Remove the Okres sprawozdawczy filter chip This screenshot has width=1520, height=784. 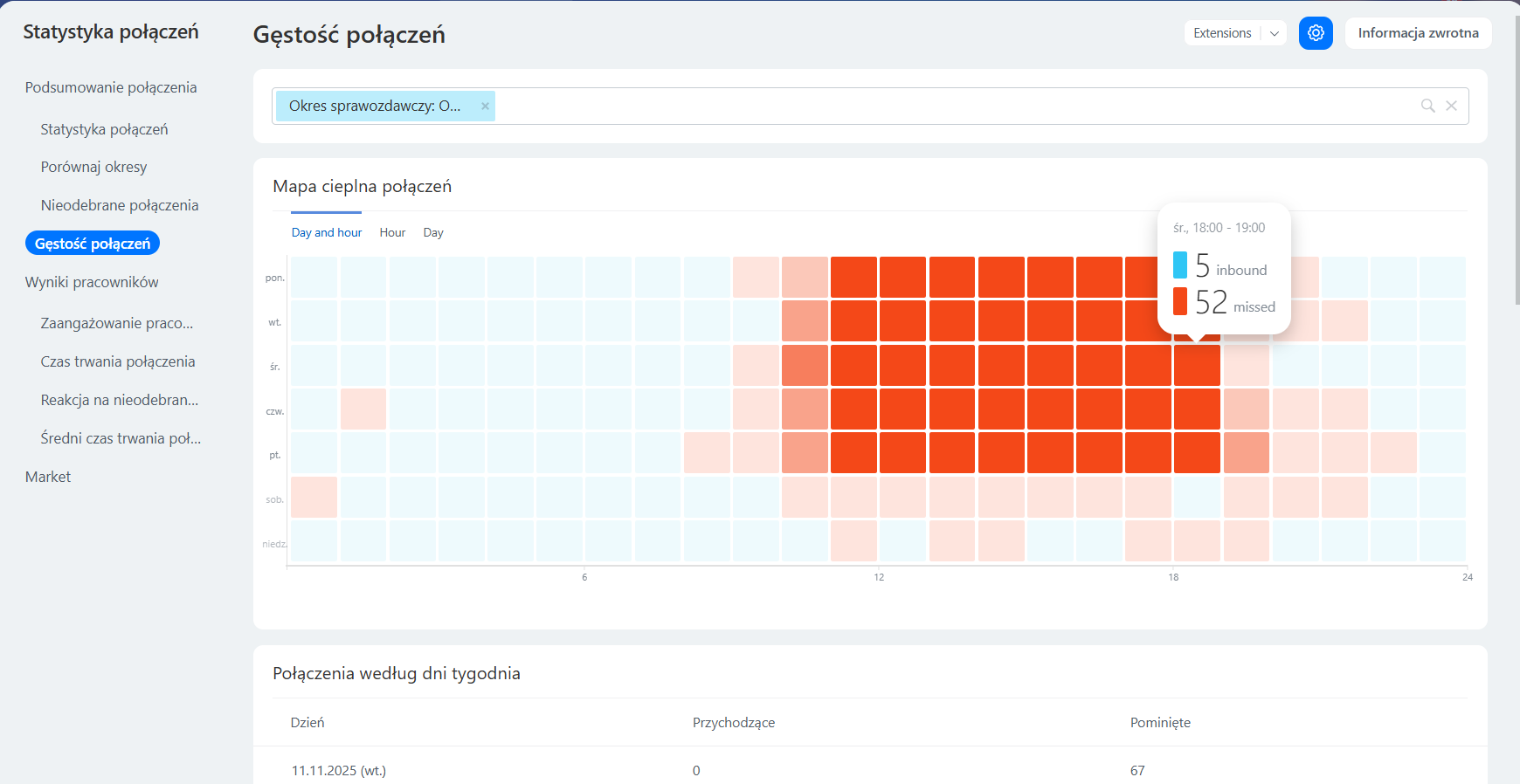pos(485,107)
